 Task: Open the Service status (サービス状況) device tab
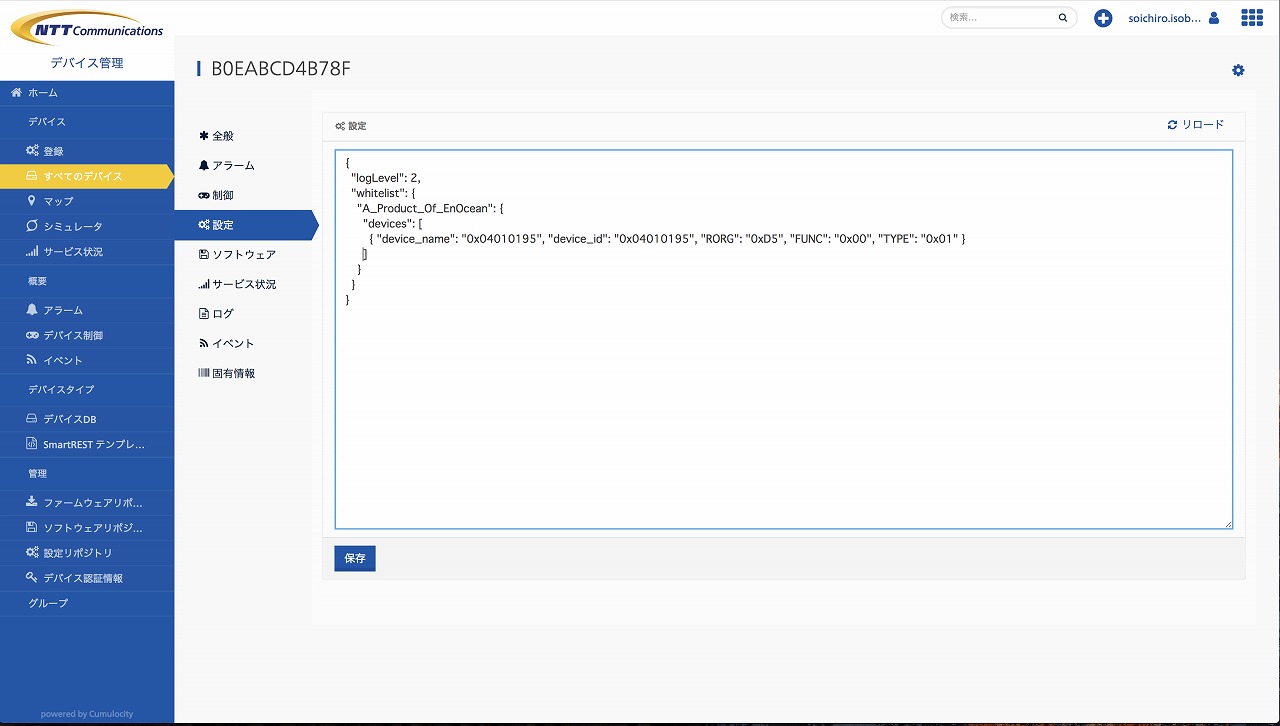(x=244, y=284)
